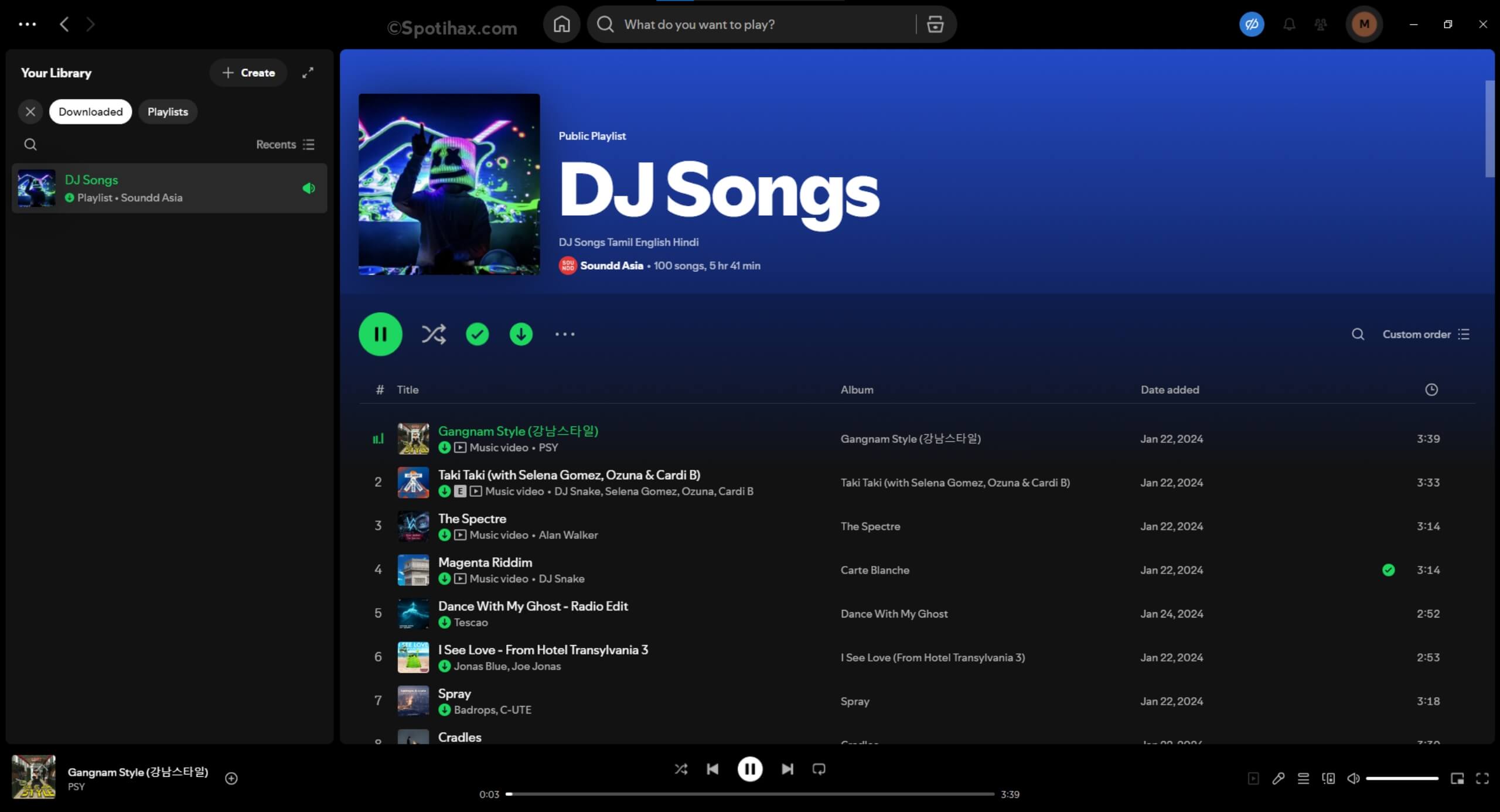Open the Custom order dropdown
Image resolution: width=1500 pixels, height=812 pixels.
coord(1426,334)
